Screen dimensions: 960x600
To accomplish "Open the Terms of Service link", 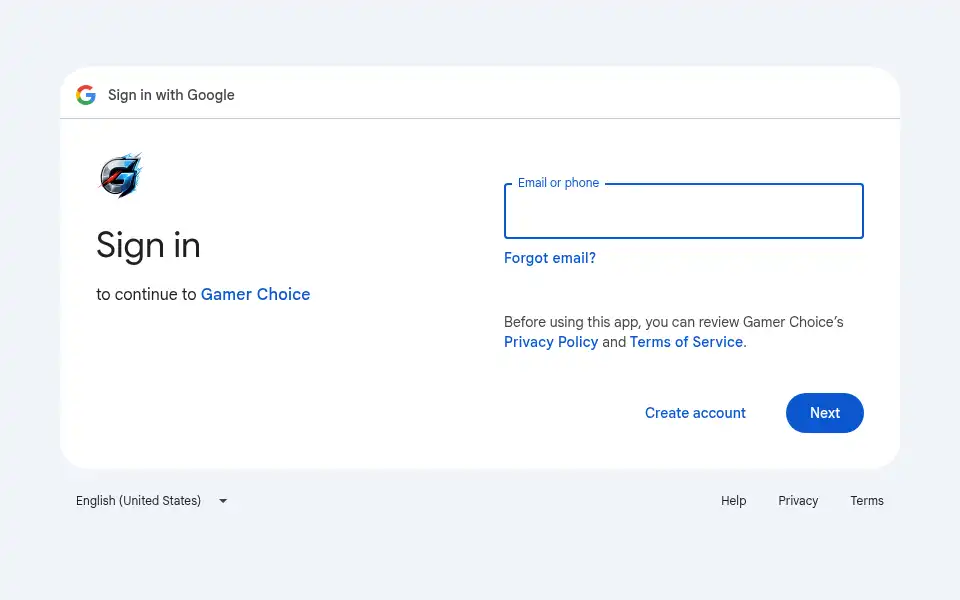I will click(x=686, y=342).
